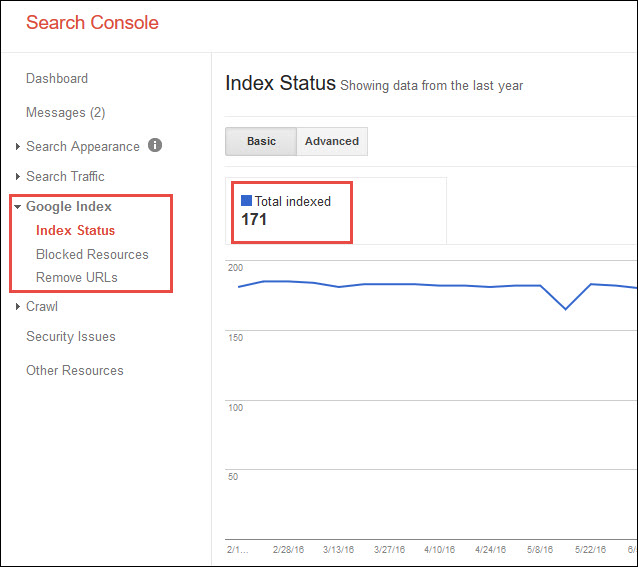Image resolution: width=638 pixels, height=567 pixels.
Task: Open Other Resources in sidebar
Action: (x=75, y=370)
